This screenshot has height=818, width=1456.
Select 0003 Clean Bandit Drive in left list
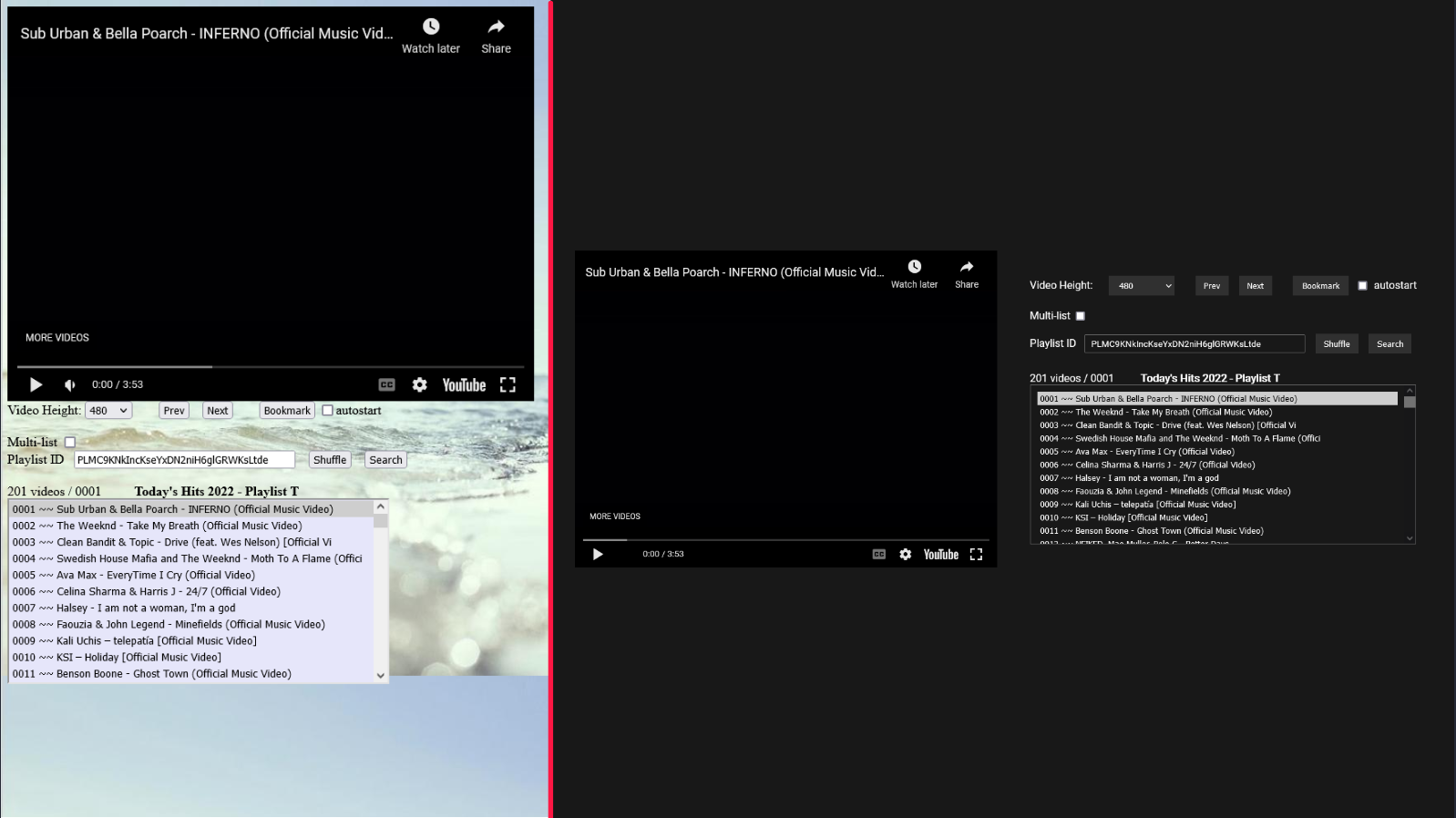pos(191,542)
